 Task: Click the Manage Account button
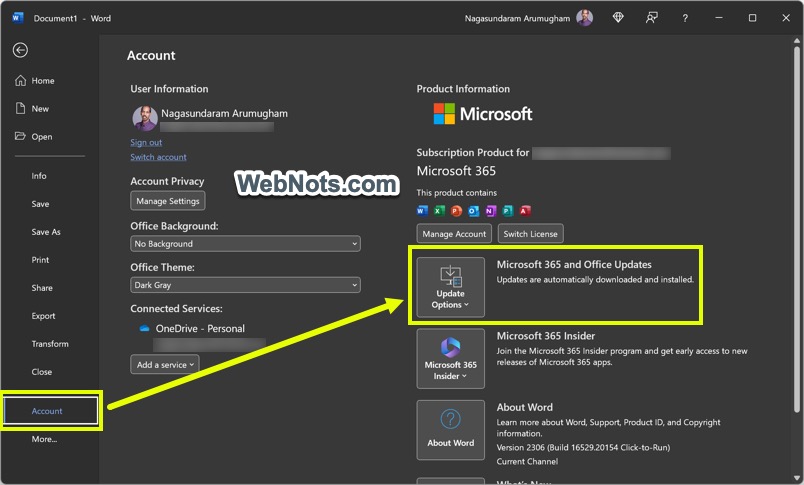(454, 234)
